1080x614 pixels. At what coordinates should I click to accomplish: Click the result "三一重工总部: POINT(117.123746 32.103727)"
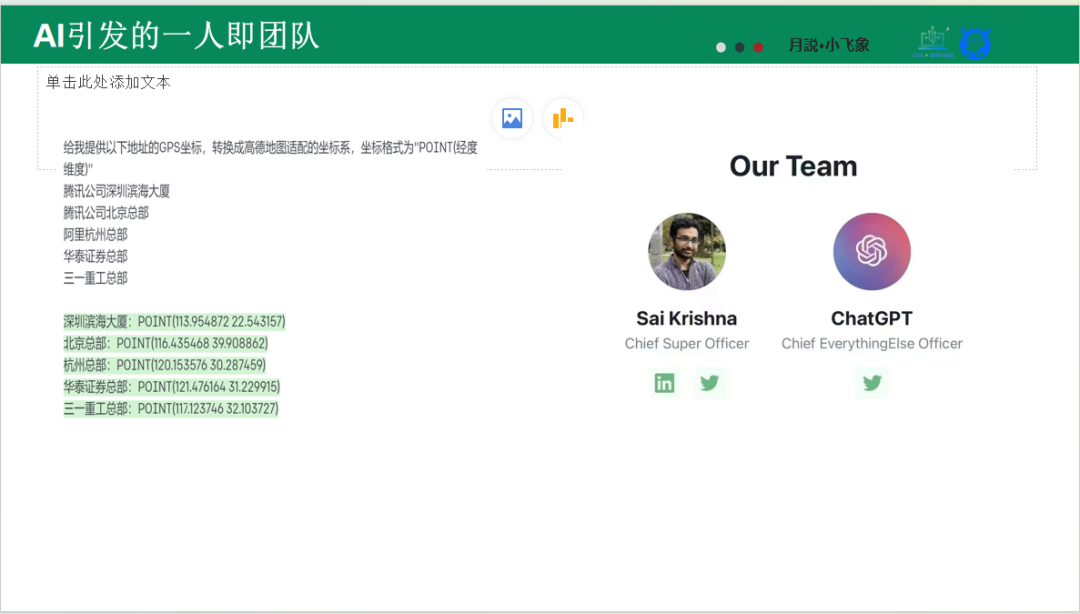tap(171, 409)
